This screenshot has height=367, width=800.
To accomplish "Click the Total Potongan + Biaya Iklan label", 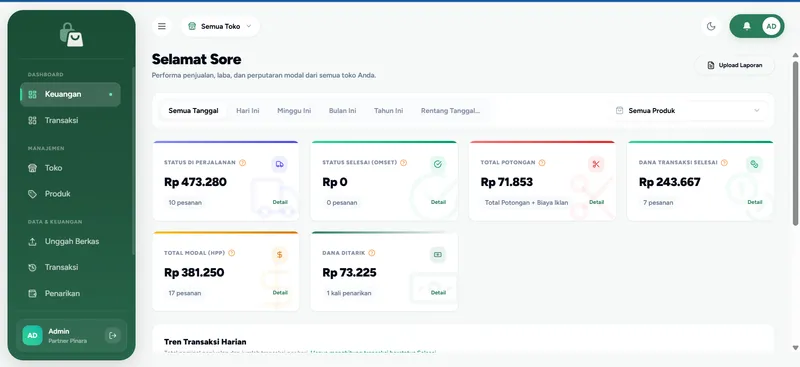I will tap(527, 203).
